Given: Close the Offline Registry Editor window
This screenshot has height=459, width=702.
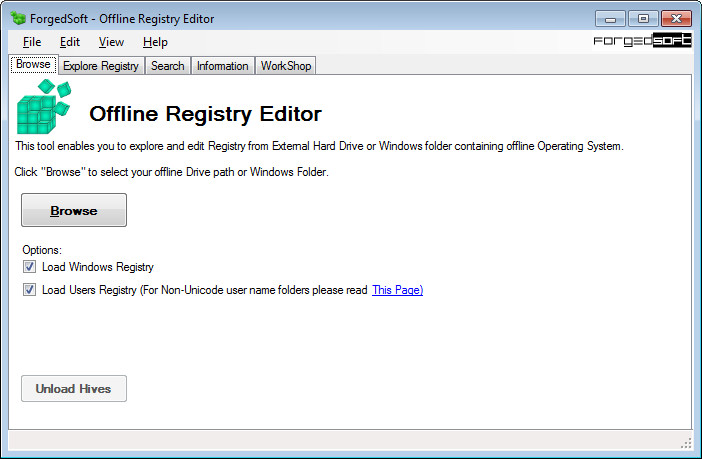Looking at the screenshot, I should tap(676, 19).
